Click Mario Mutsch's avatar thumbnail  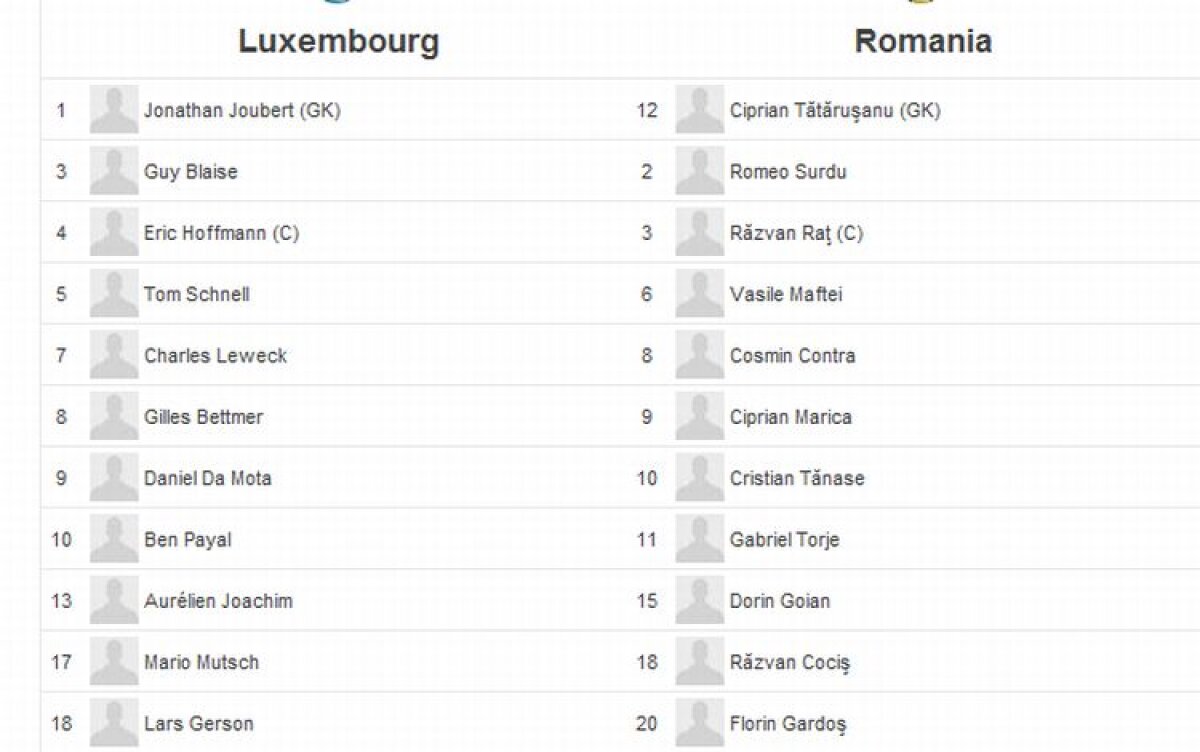click(114, 662)
